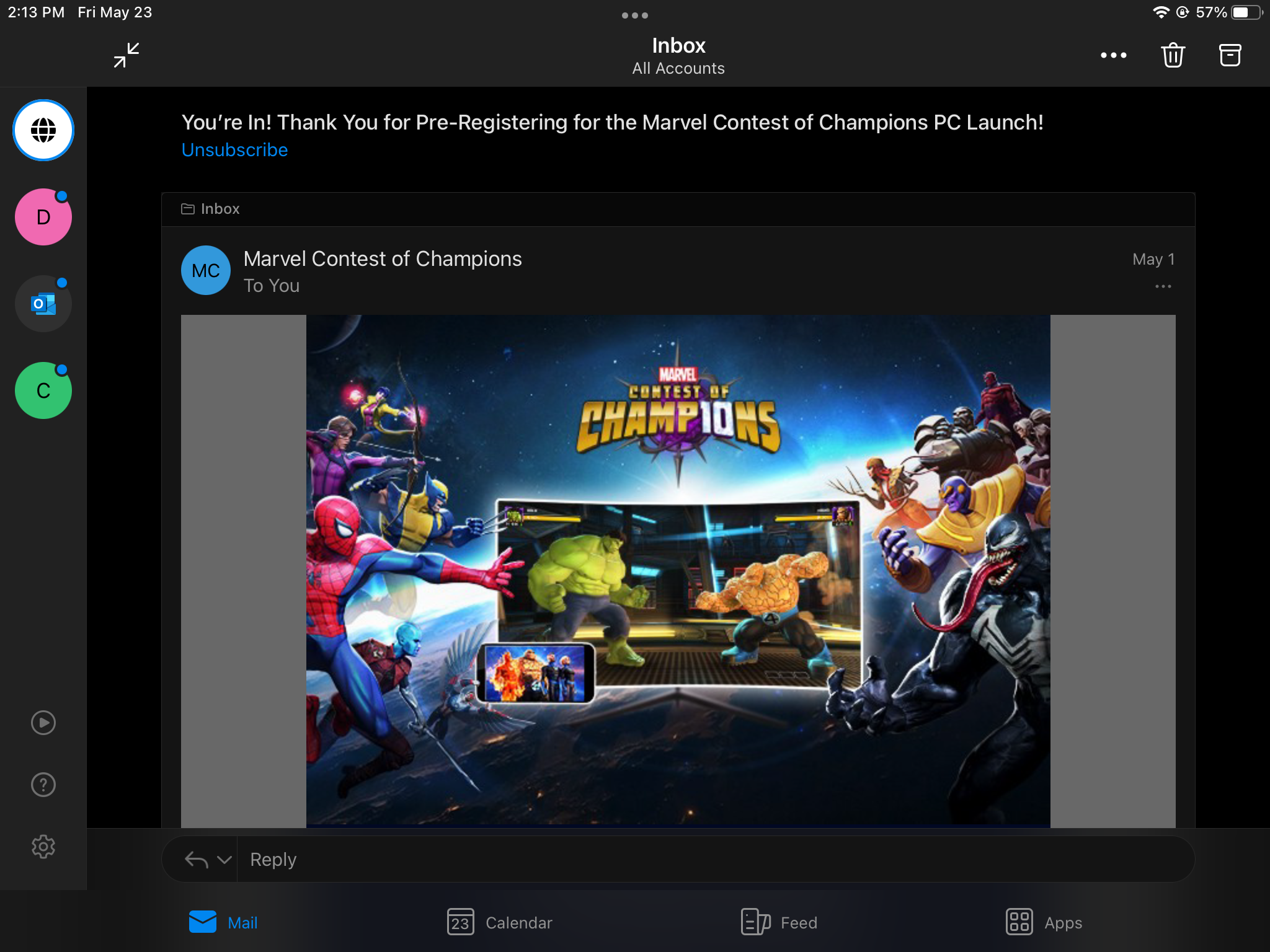Open Marvel Contest of Champions sender details
The width and height of the screenshot is (1270, 952).
pos(383,258)
